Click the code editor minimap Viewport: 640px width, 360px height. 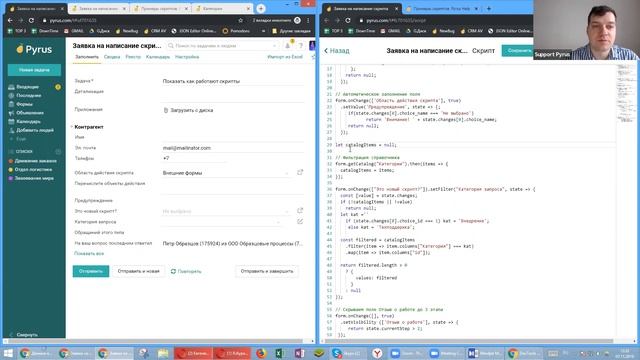625,94
